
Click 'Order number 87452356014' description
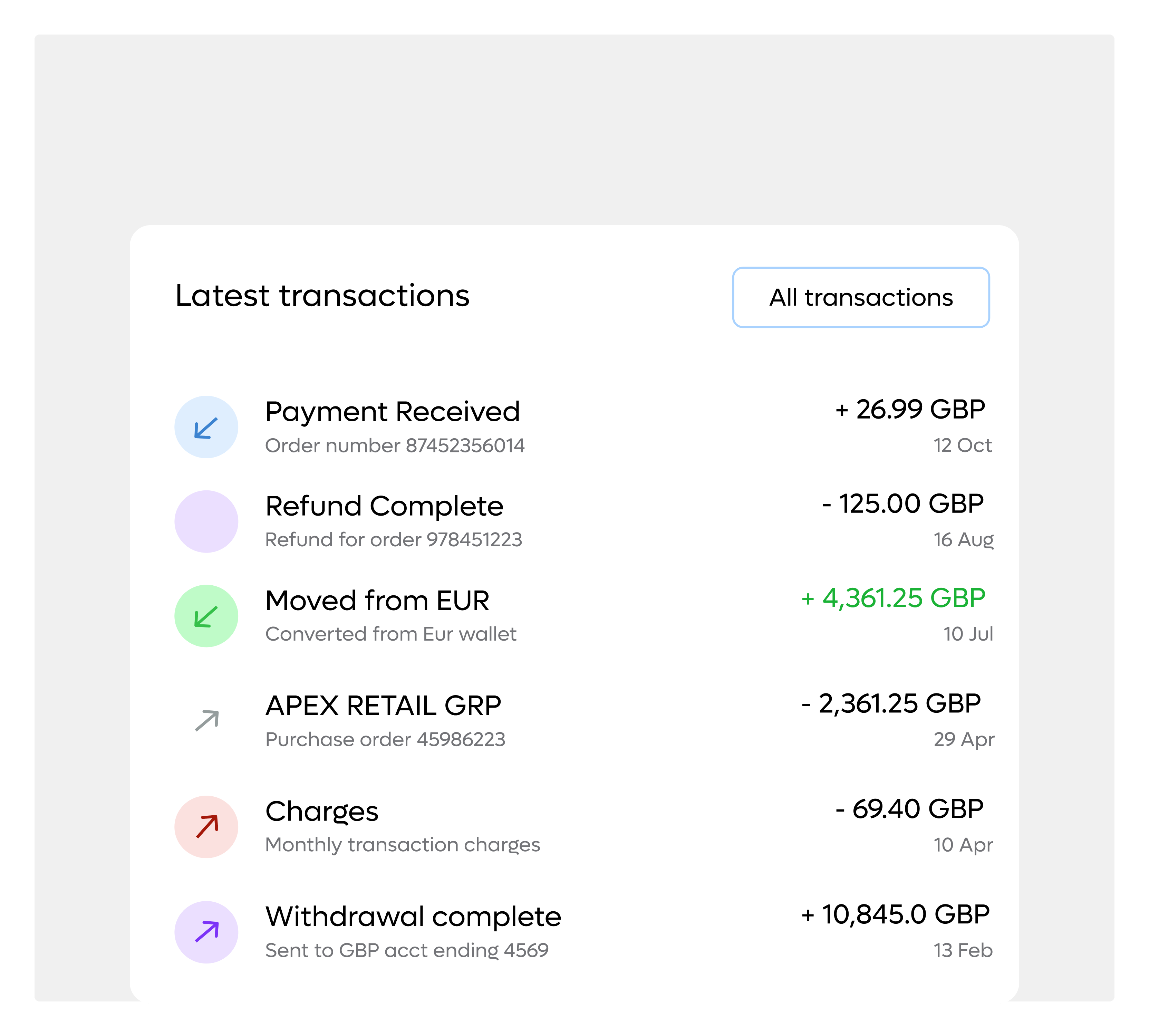[x=395, y=445]
